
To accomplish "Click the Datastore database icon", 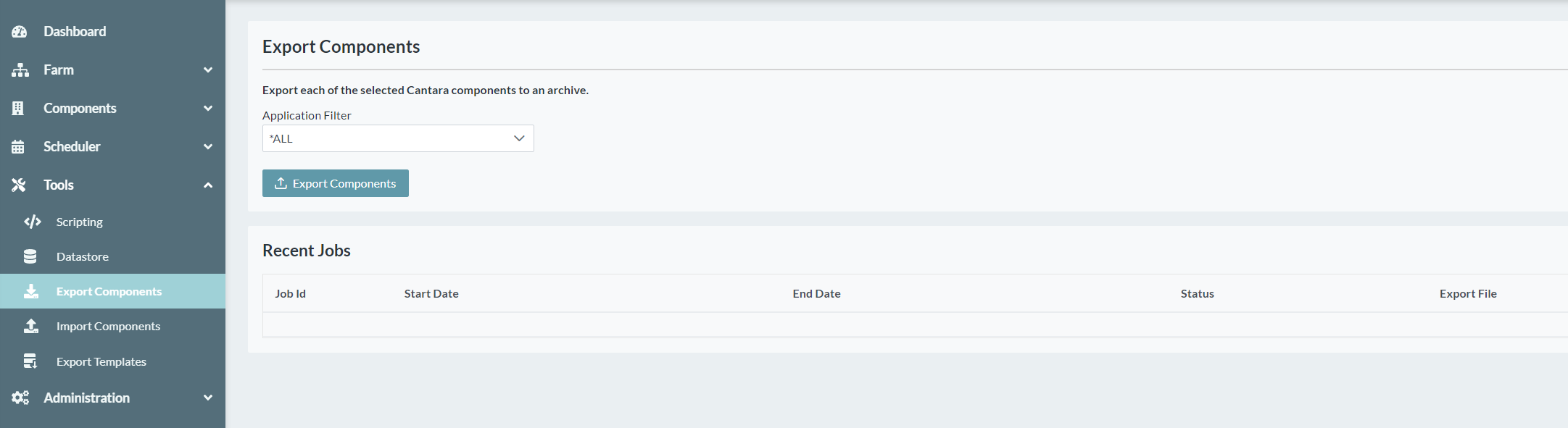I will 30,257.
